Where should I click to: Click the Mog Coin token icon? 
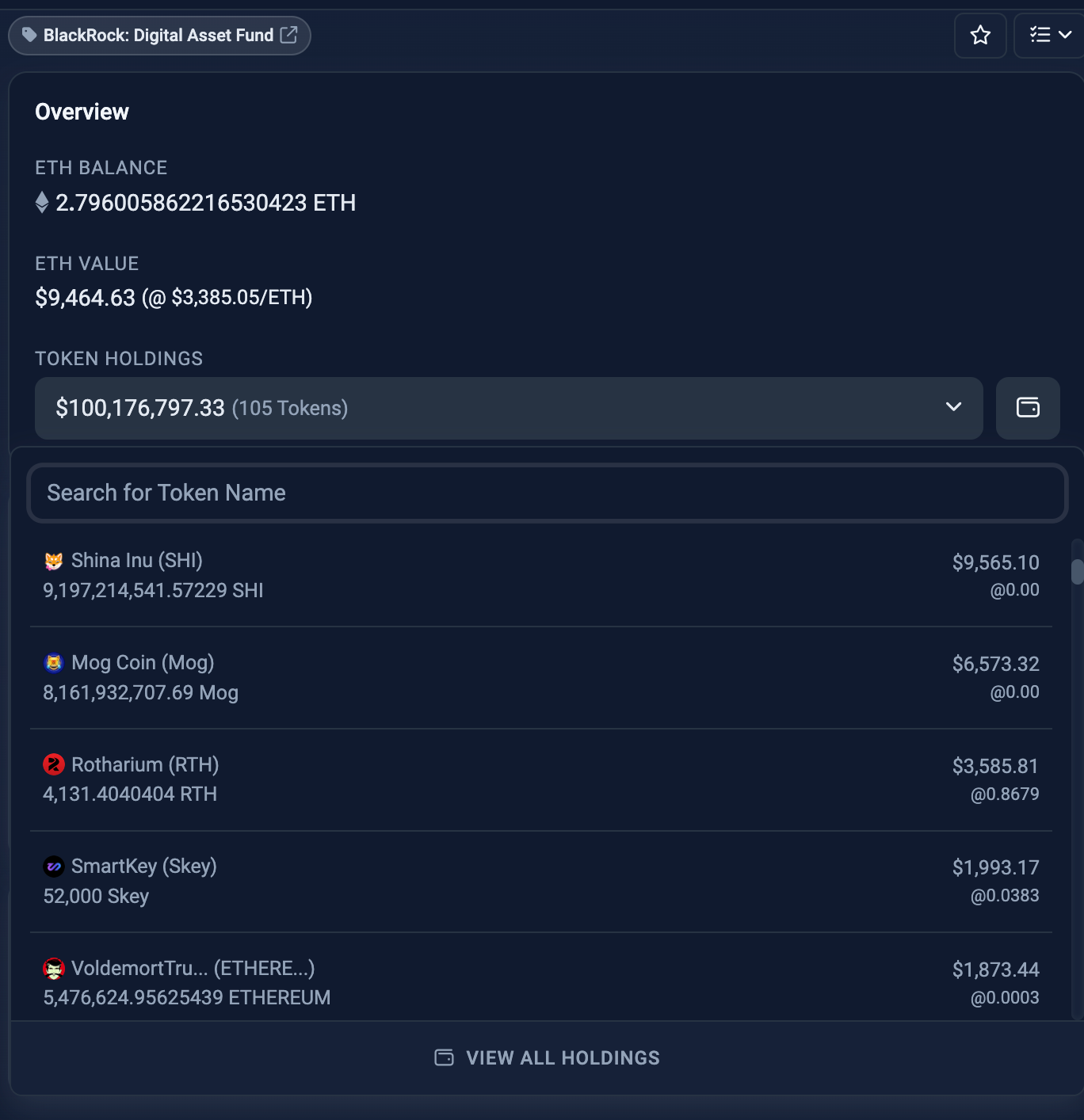coord(54,663)
